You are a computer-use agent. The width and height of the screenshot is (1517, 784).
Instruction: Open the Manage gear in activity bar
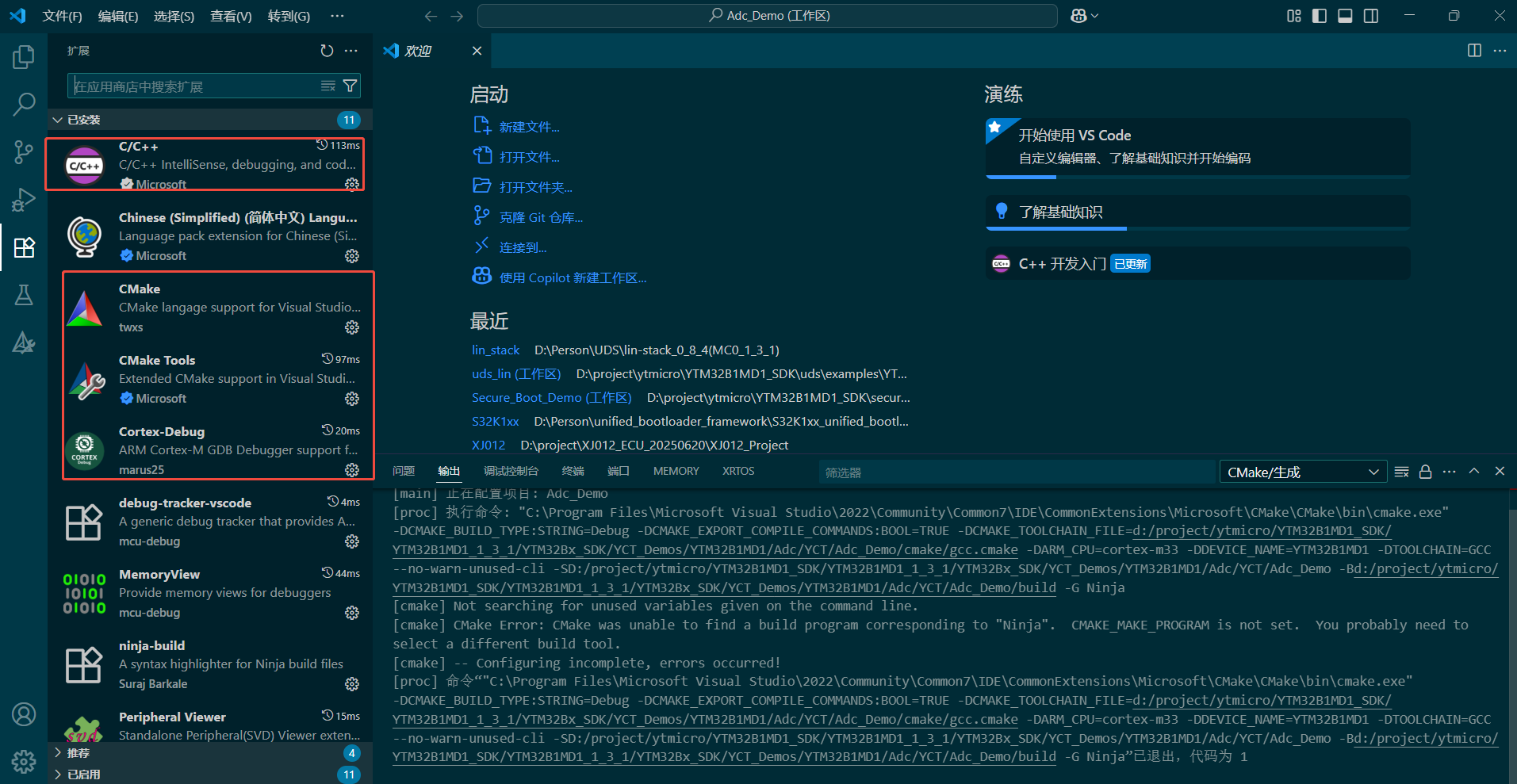pos(24,762)
